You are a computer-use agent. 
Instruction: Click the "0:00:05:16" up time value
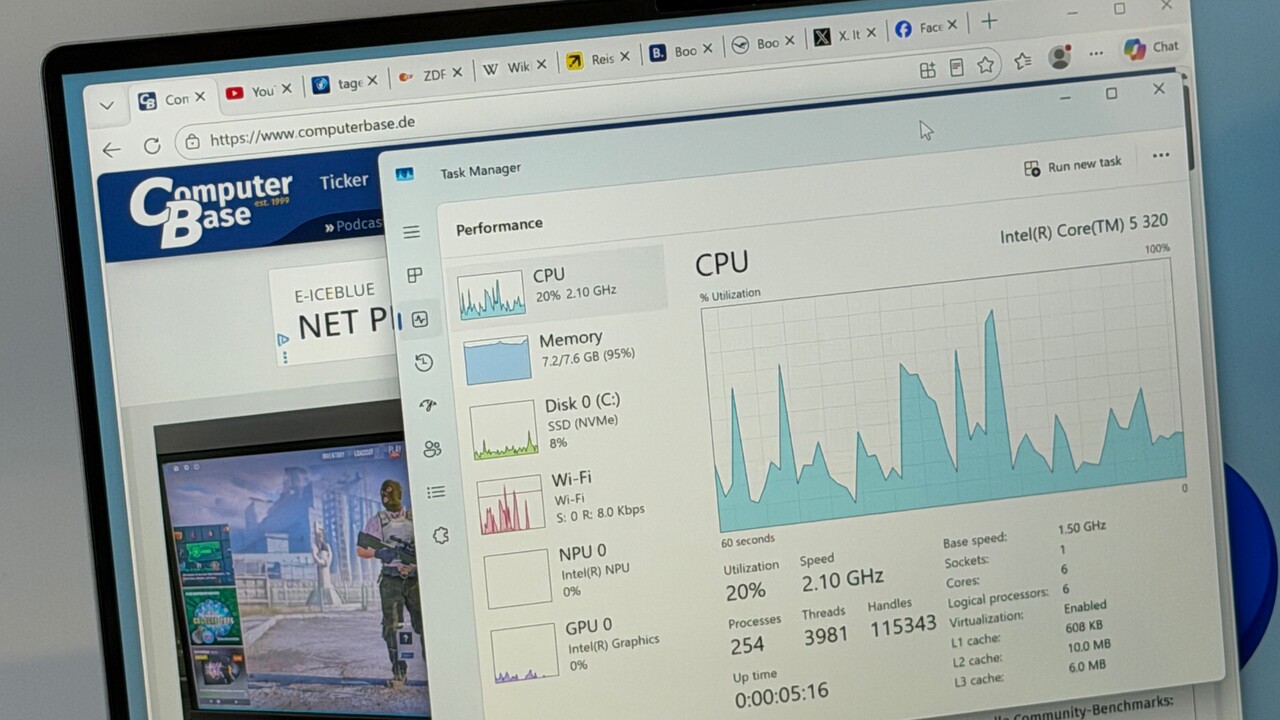coord(781,695)
